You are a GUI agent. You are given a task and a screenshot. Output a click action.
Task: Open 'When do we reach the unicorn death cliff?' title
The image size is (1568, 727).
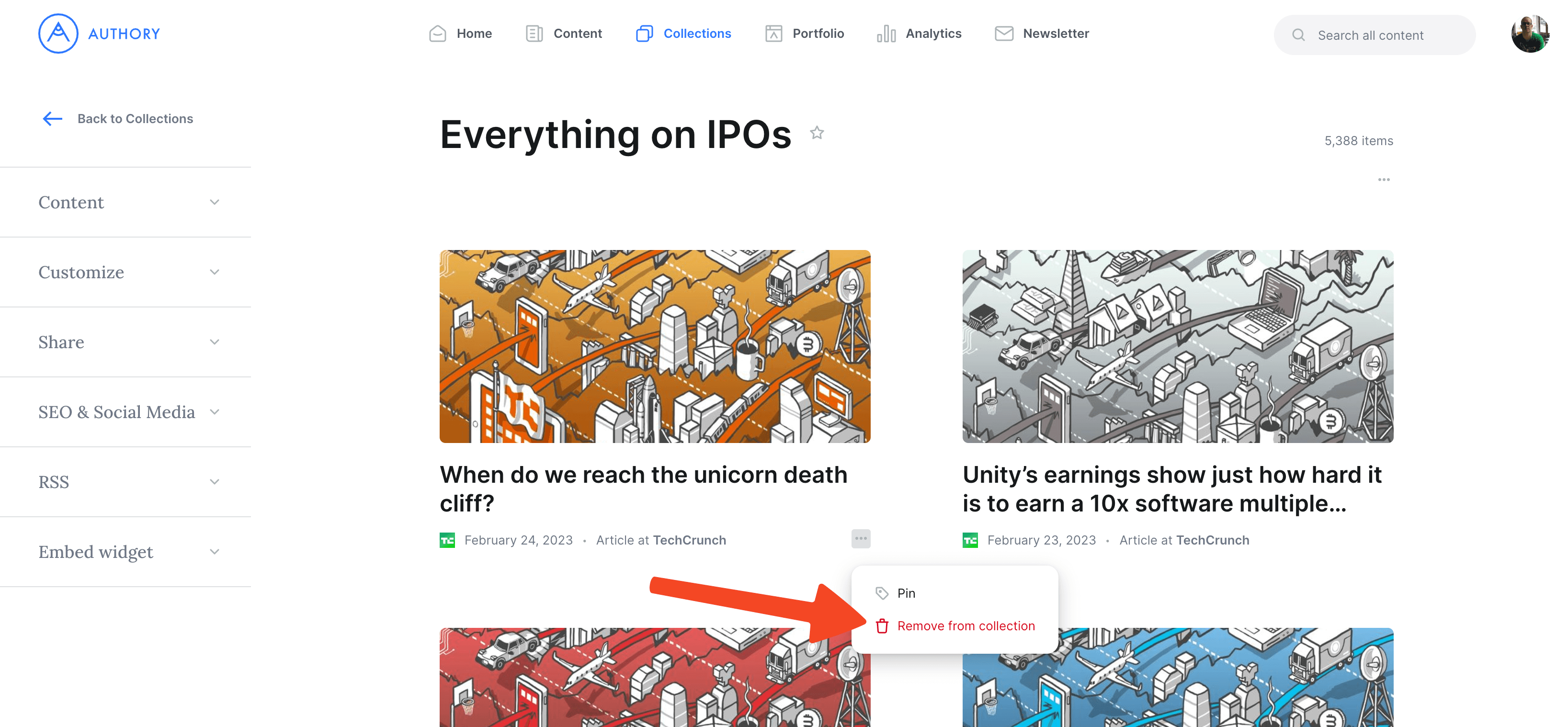tap(643, 489)
